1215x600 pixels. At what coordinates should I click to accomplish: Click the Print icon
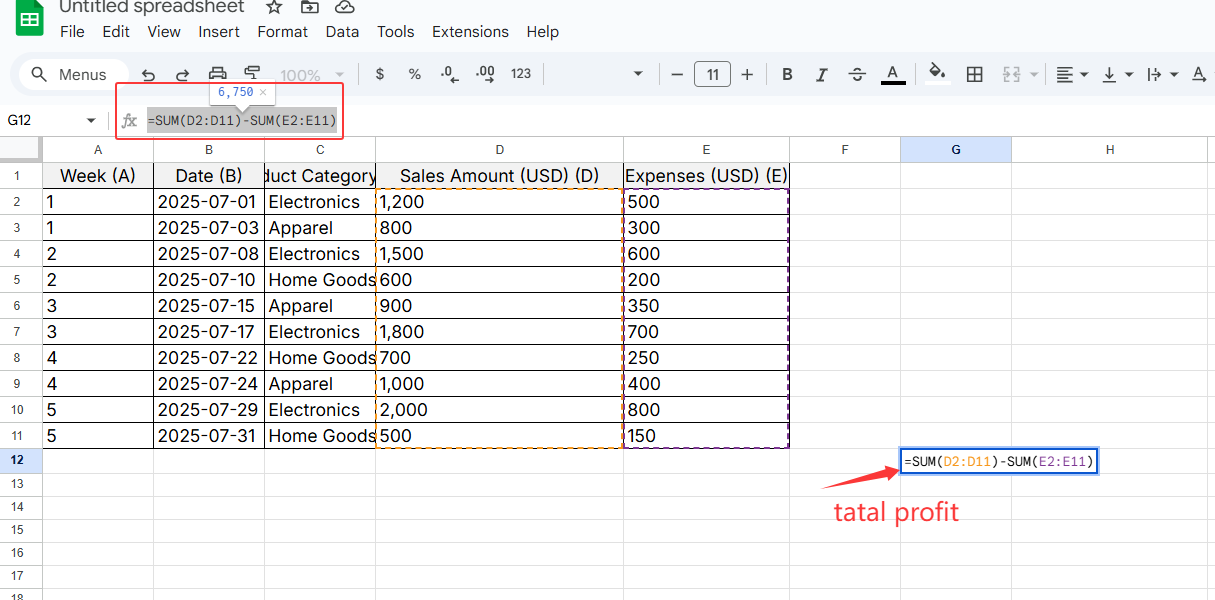pyautogui.click(x=217, y=73)
